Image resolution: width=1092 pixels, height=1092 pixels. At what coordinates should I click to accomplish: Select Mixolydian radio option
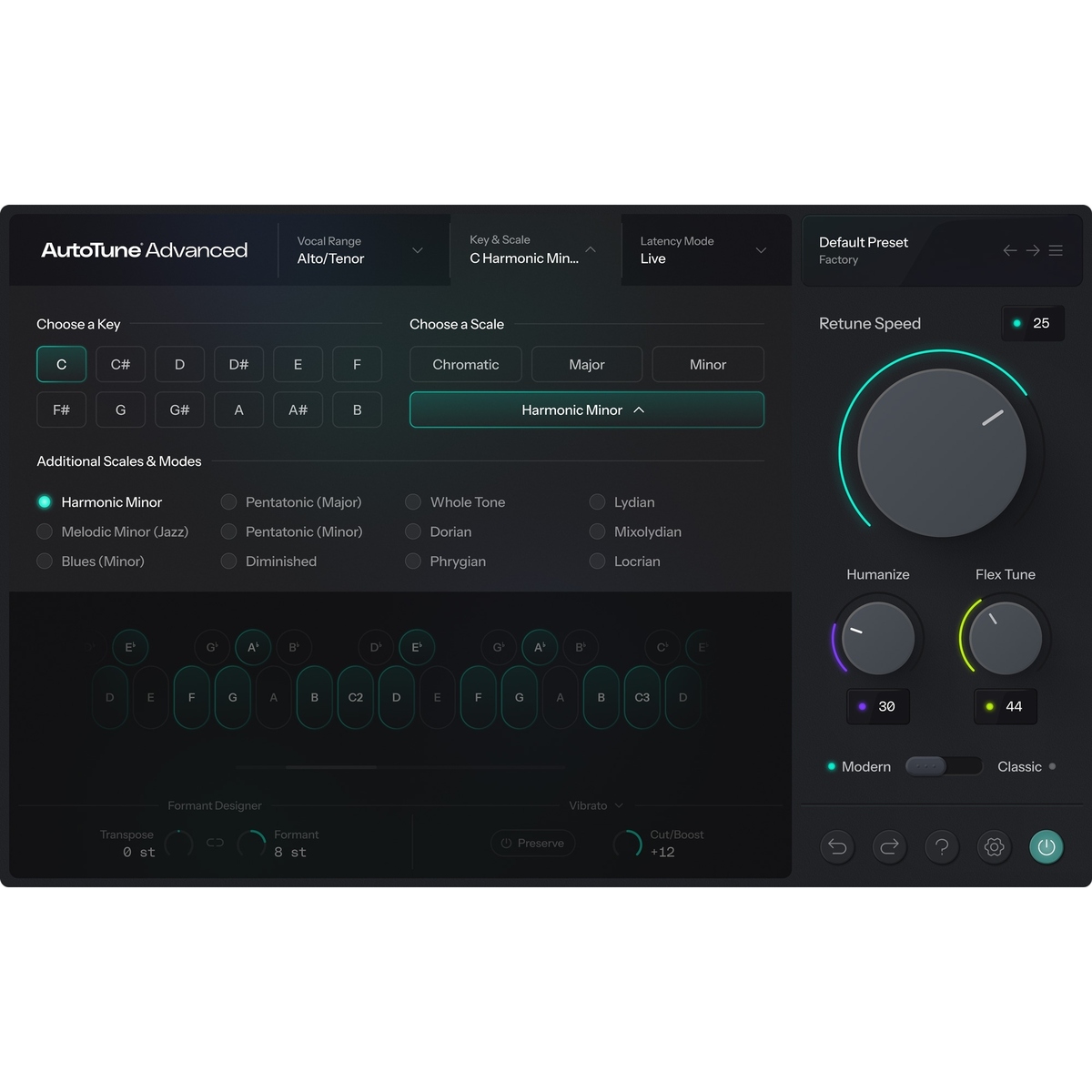coord(597,531)
